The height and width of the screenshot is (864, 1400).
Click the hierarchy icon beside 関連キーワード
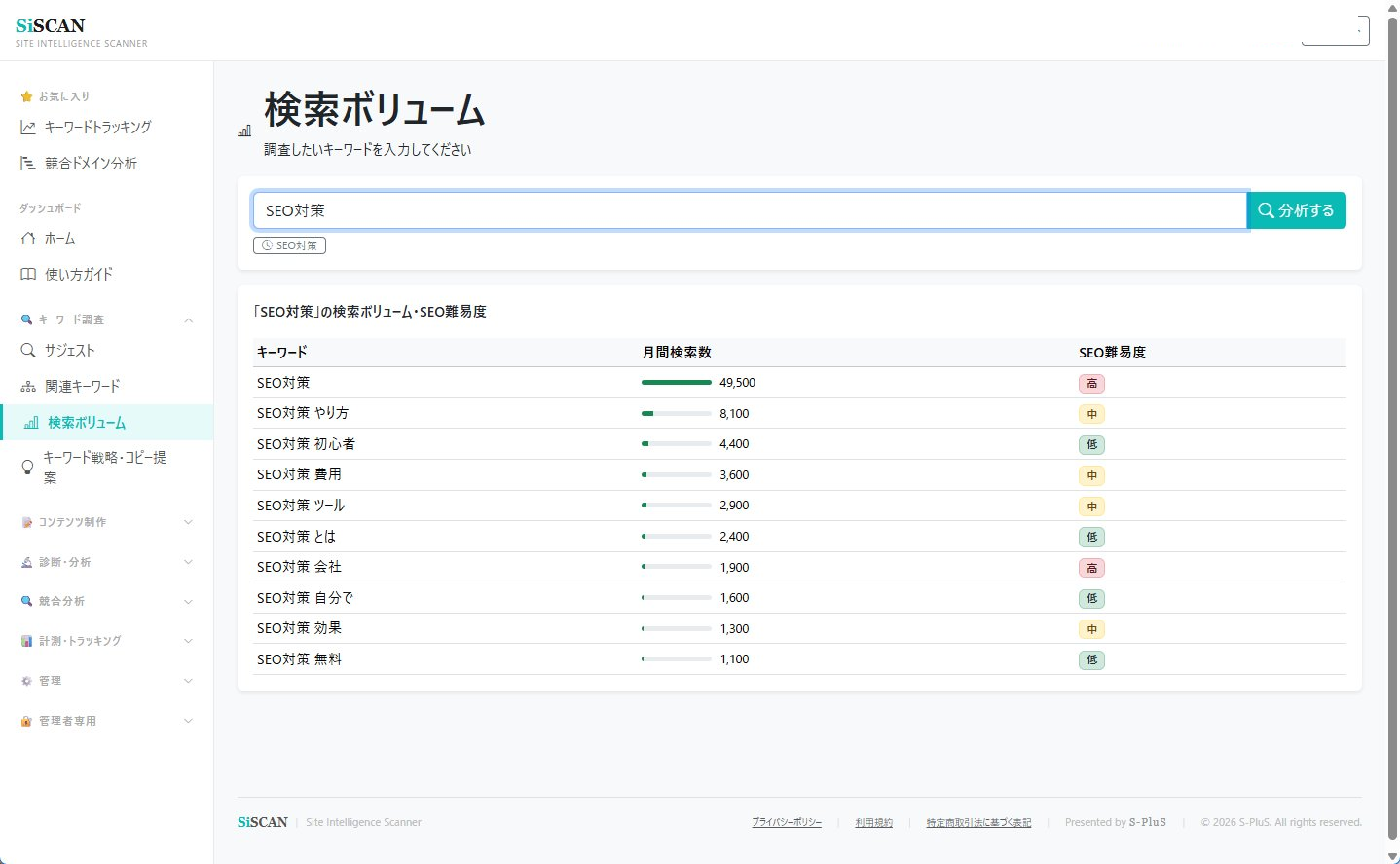click(x=28, y=387)
